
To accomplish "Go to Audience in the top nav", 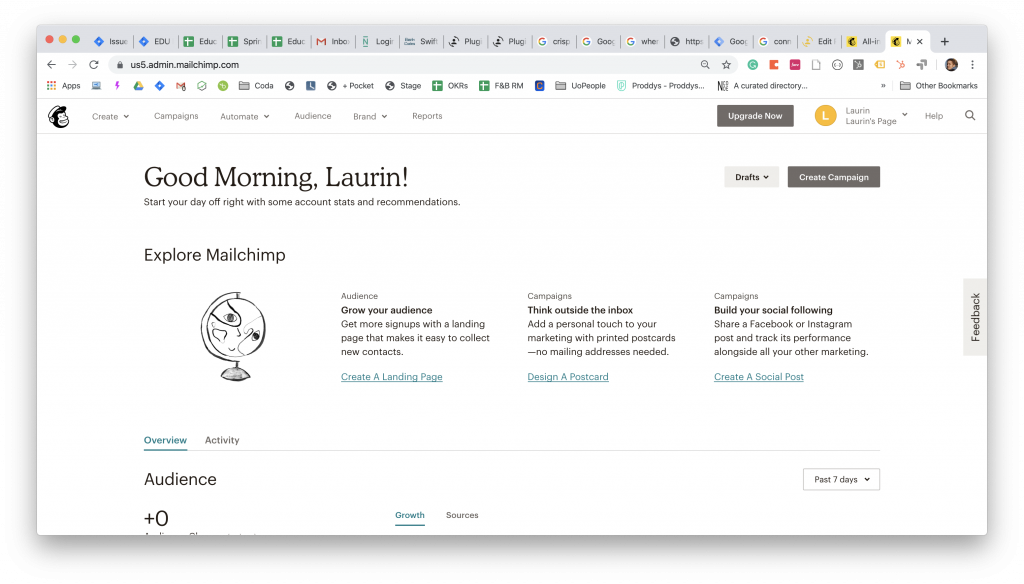I will pos(313,116).
